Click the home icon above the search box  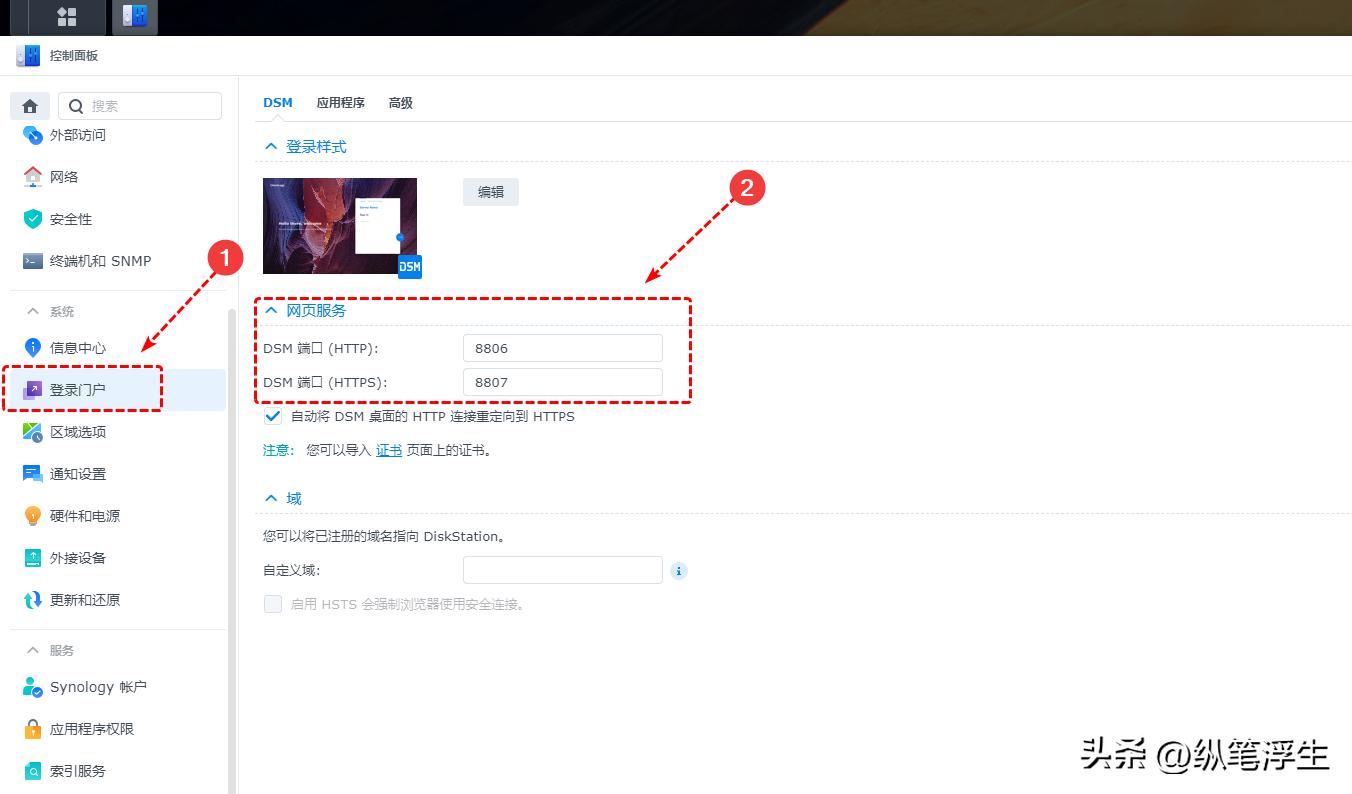(x=29, y=105)
